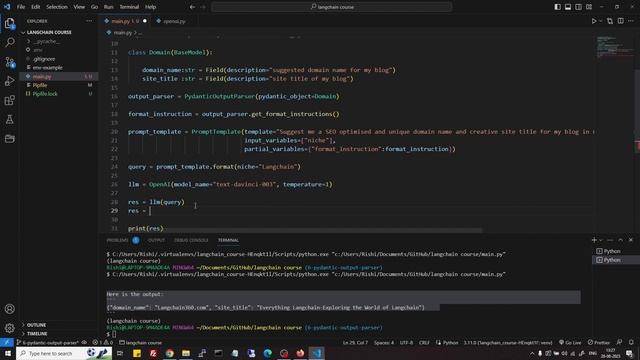
Task: Collapse the LANGCHAIN COURSE folder section
Action: [x=49, y=32]
